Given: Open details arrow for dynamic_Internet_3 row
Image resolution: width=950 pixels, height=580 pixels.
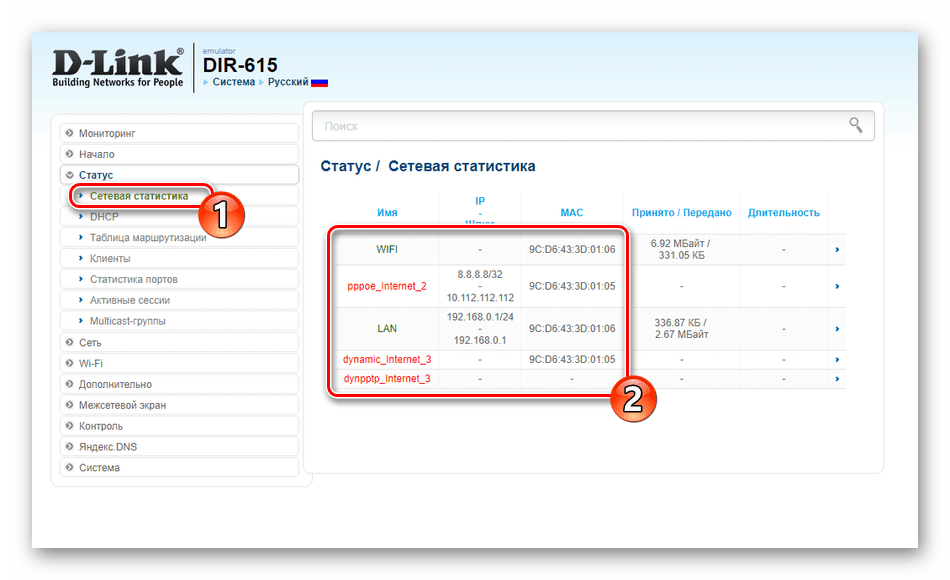Looking at the screenshot, I should (x=837, y=359).
